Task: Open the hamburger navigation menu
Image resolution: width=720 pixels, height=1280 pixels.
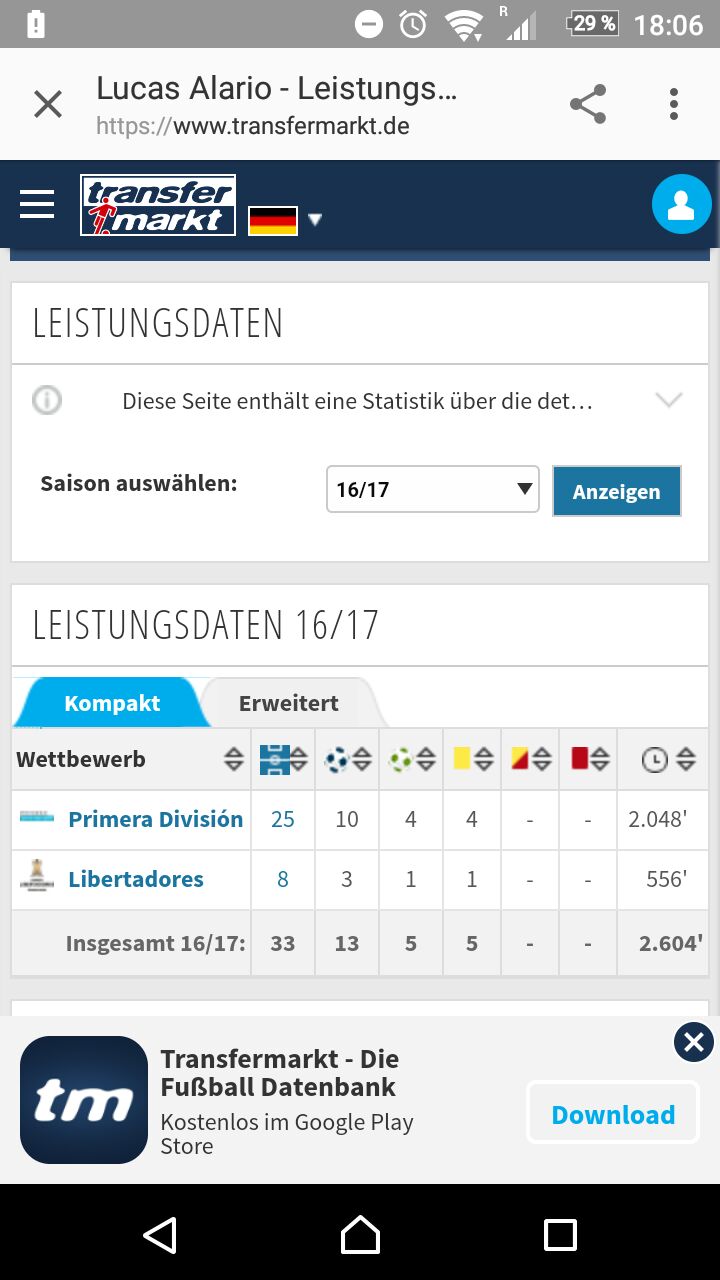Action: [37, 205]
